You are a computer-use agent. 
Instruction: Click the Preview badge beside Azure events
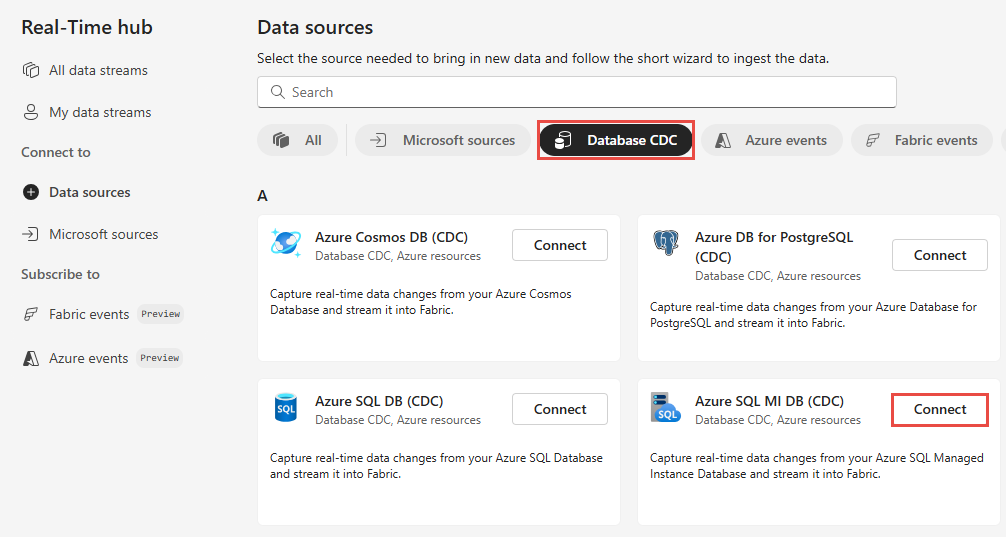click(x=160, y=357)
